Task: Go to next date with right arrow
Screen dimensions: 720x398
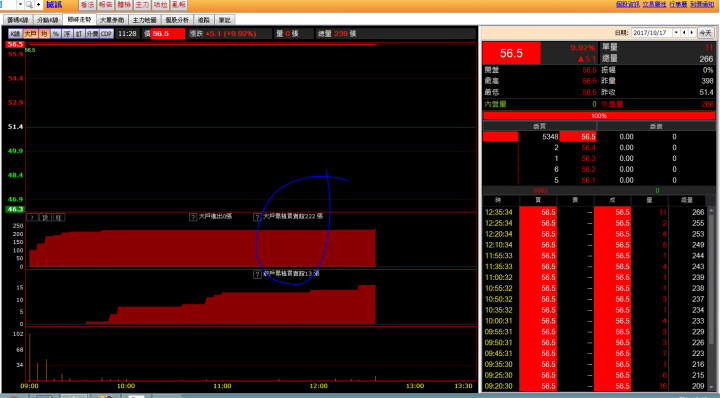Action: tap(692, 33)
